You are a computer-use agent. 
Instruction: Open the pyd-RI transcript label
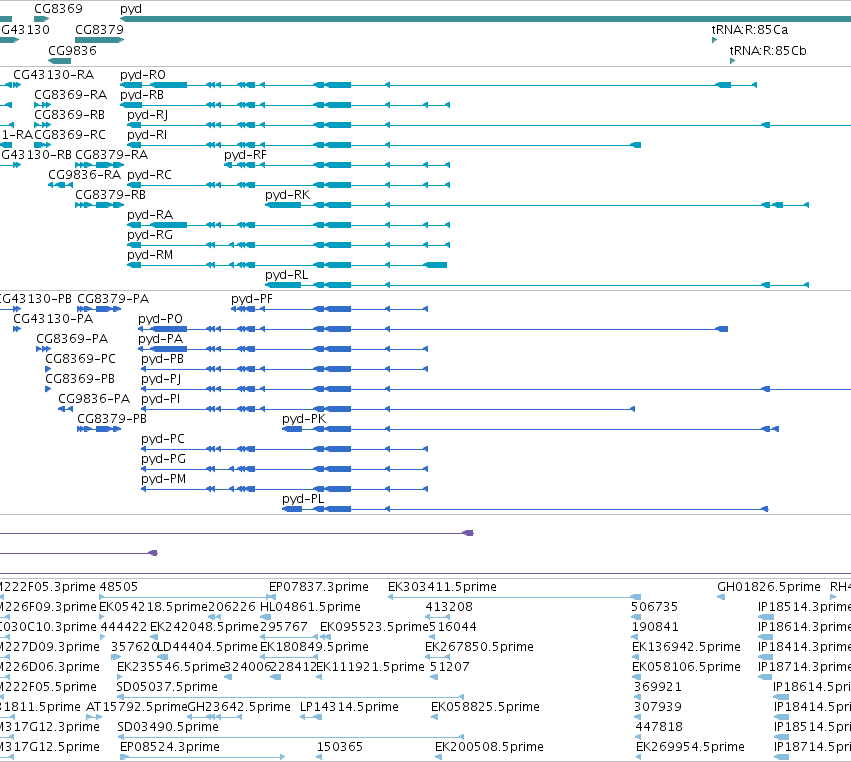point(147,135)
